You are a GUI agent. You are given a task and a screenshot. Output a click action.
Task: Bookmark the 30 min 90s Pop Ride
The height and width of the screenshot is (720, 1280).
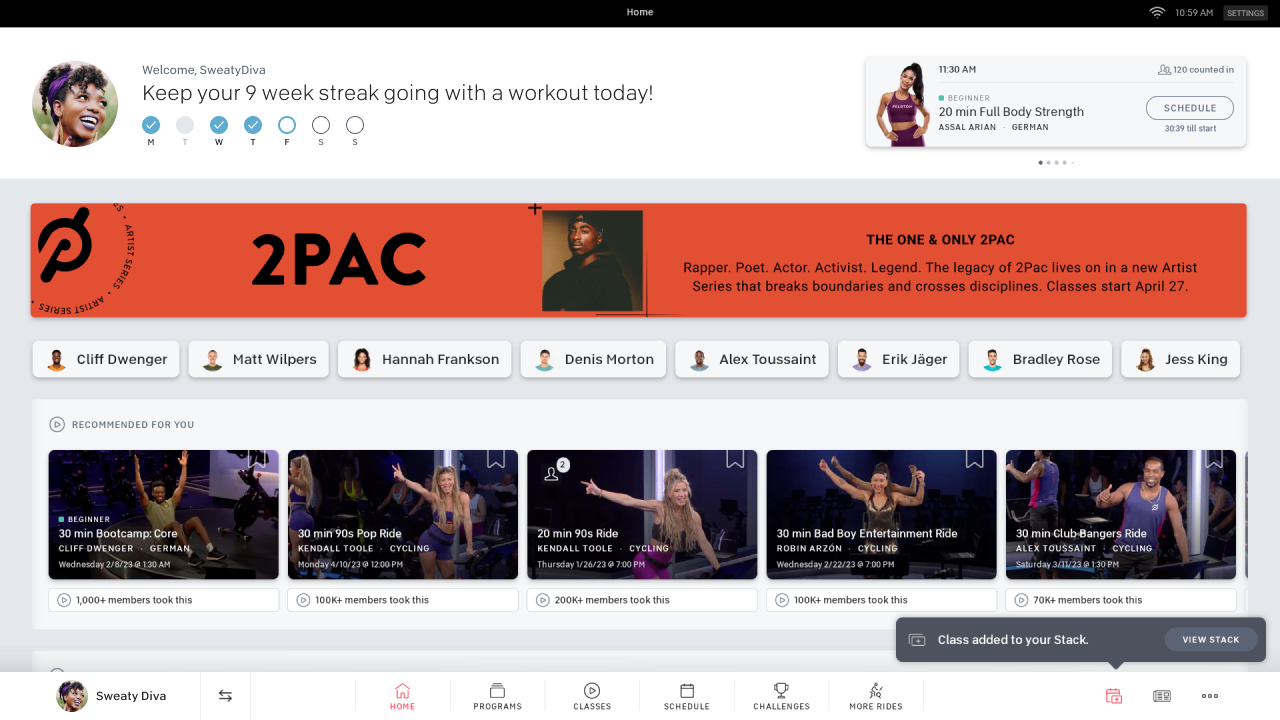click(x=496, y=459)
